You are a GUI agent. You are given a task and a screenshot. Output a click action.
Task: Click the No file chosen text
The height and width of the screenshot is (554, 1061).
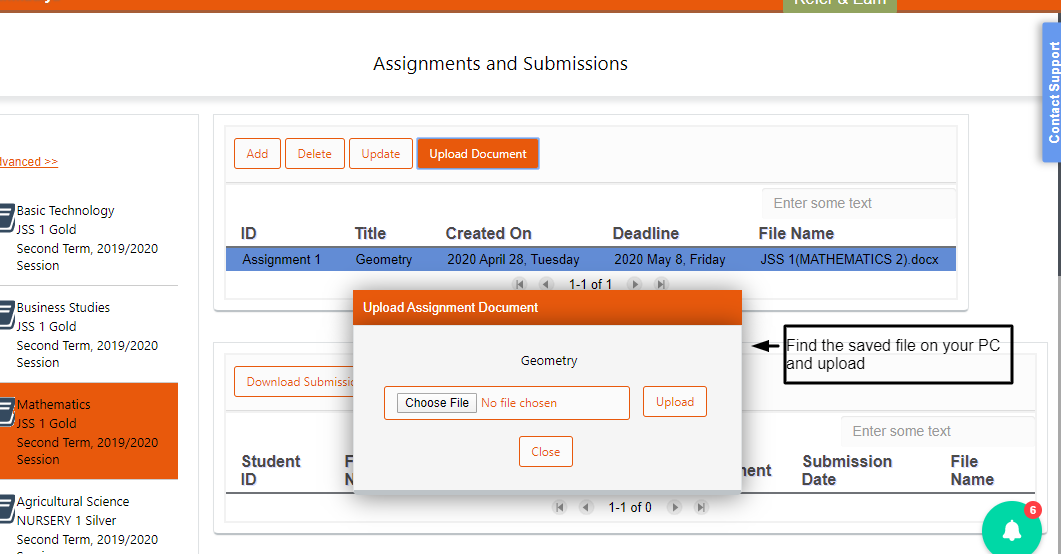click(519, 403)
